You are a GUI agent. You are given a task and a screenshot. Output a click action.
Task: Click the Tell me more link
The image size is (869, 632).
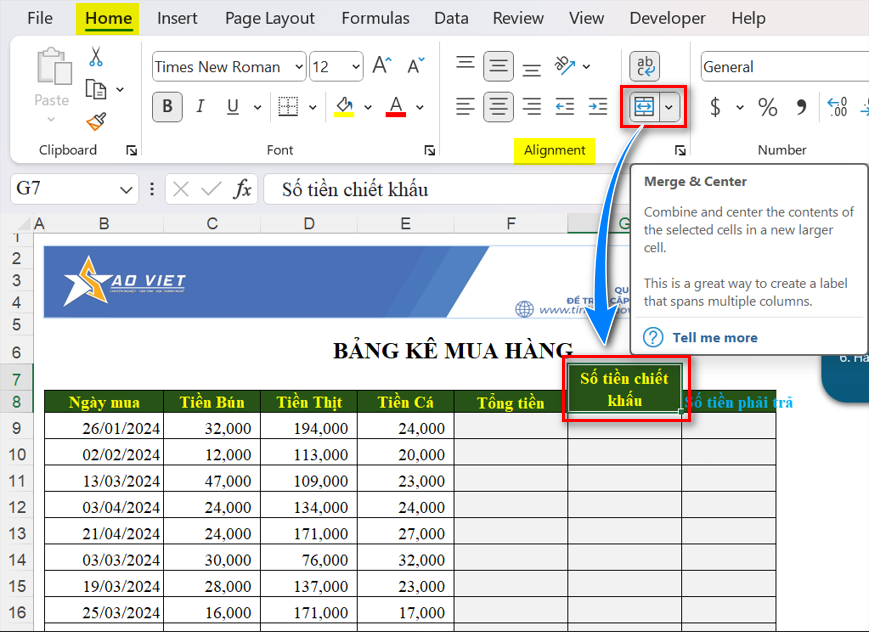tap(714, 338)
